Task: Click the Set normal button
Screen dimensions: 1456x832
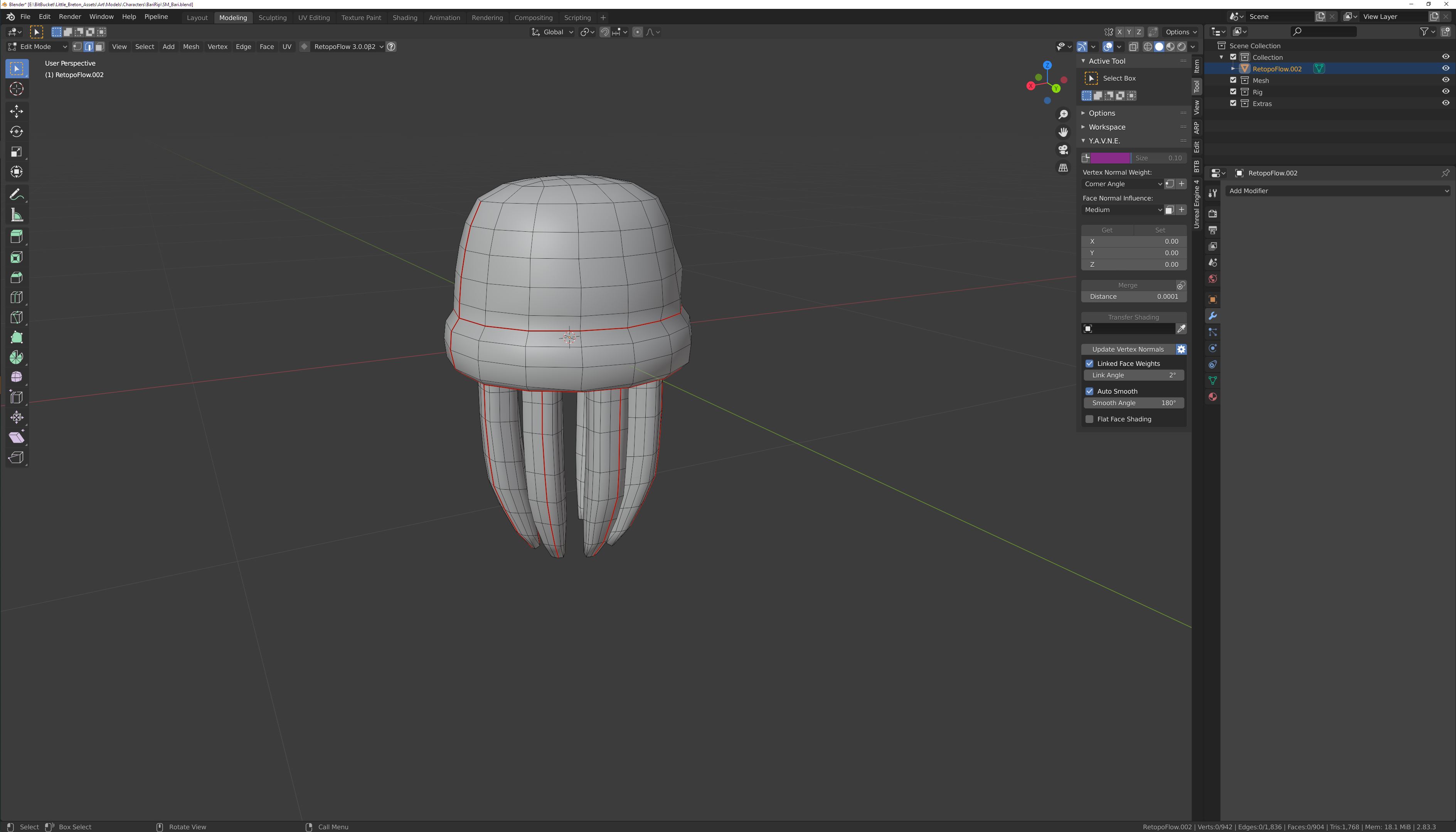Action: (1160, 230)
